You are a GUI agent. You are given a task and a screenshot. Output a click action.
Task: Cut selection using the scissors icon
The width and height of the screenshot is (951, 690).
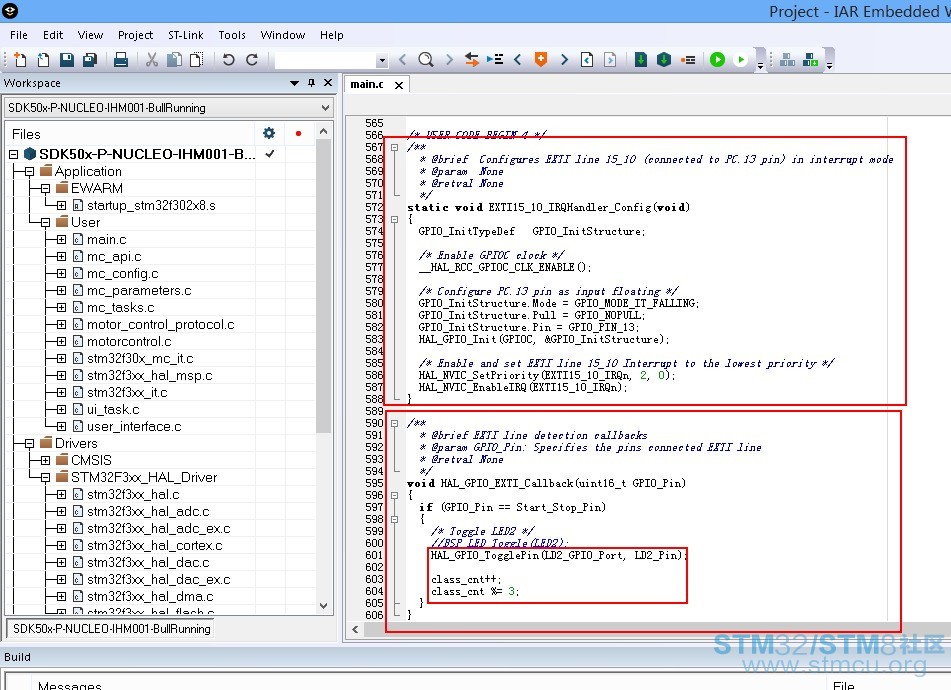152,59
